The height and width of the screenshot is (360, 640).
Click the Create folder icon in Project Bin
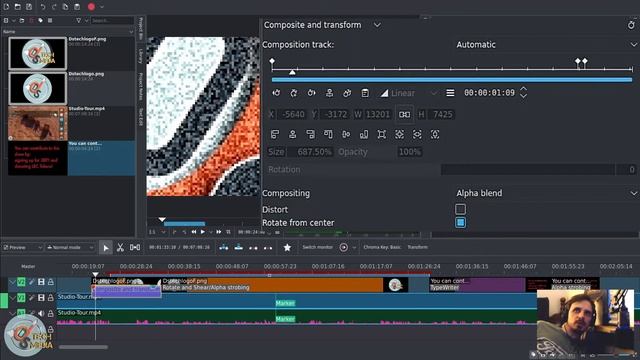click(x=22, y=20)
